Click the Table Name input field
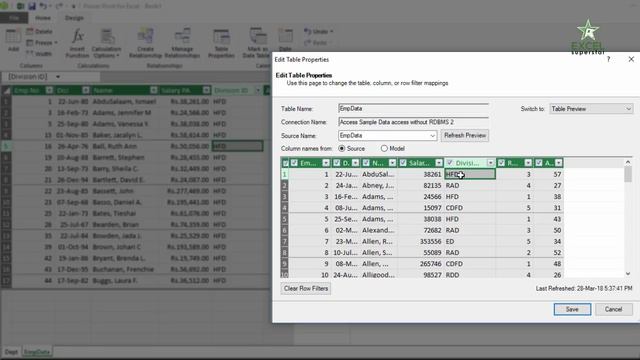 [413, 109]
